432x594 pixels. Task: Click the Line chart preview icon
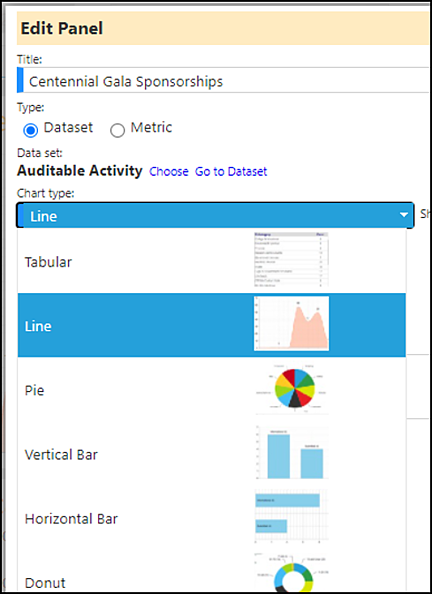[x=291, y=324]
